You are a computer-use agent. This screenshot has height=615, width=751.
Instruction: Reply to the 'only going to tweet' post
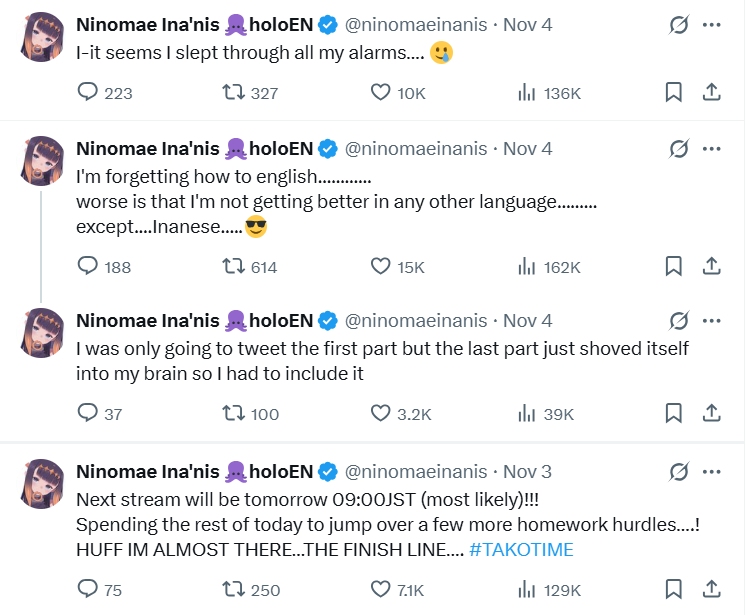[x=89, y=413]
